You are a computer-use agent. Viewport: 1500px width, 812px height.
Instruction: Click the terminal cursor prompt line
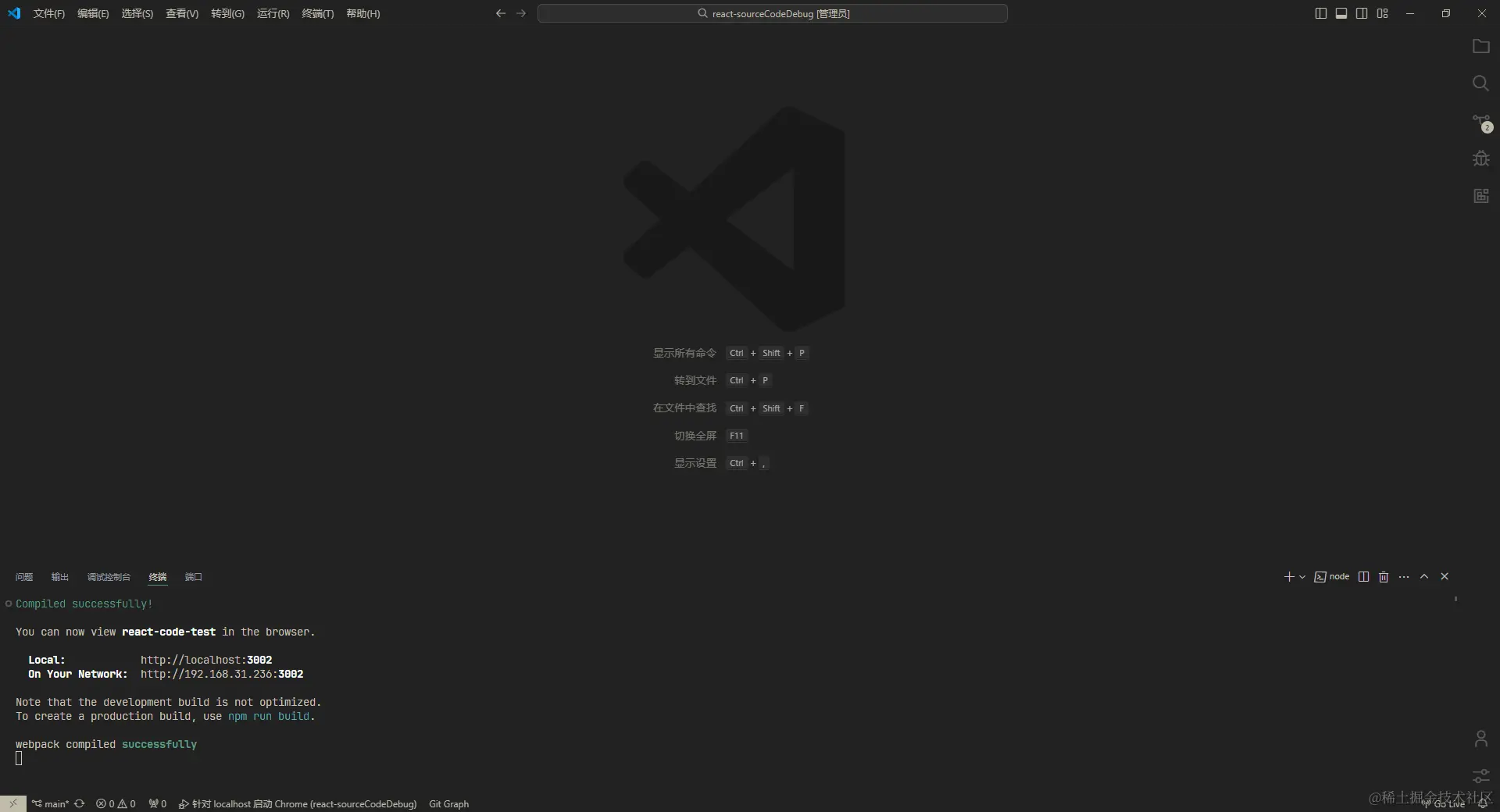19,758
